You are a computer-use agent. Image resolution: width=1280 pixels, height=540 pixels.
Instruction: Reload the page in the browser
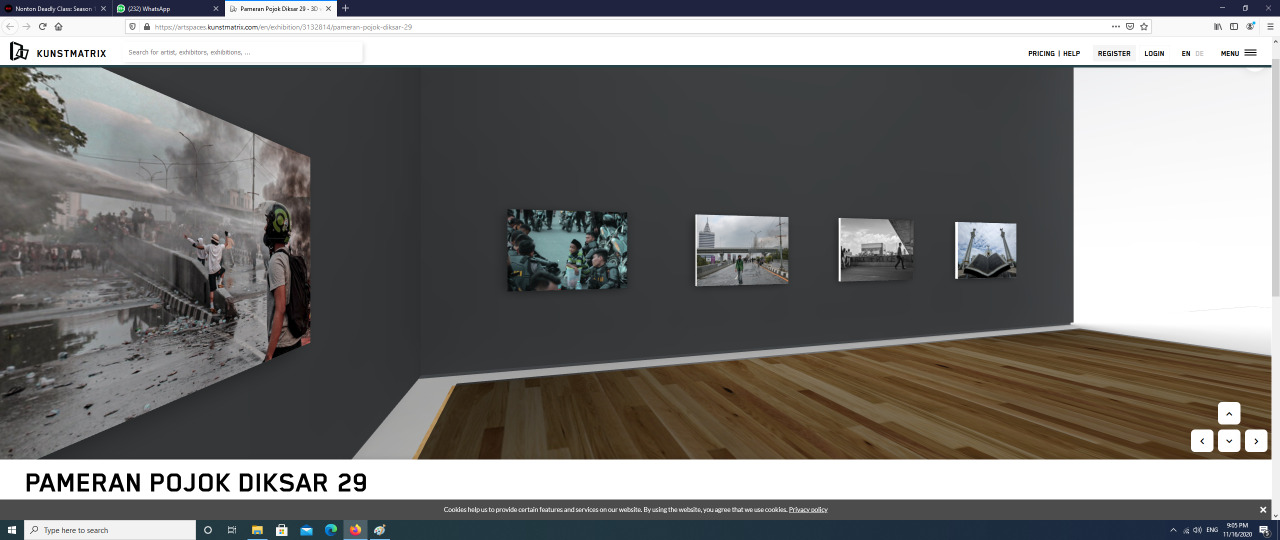42,27
